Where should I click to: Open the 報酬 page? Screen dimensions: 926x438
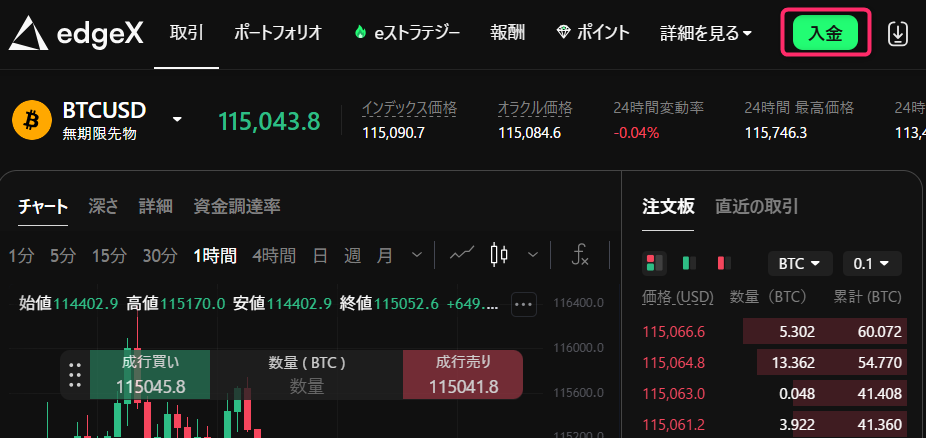[507, 33]
